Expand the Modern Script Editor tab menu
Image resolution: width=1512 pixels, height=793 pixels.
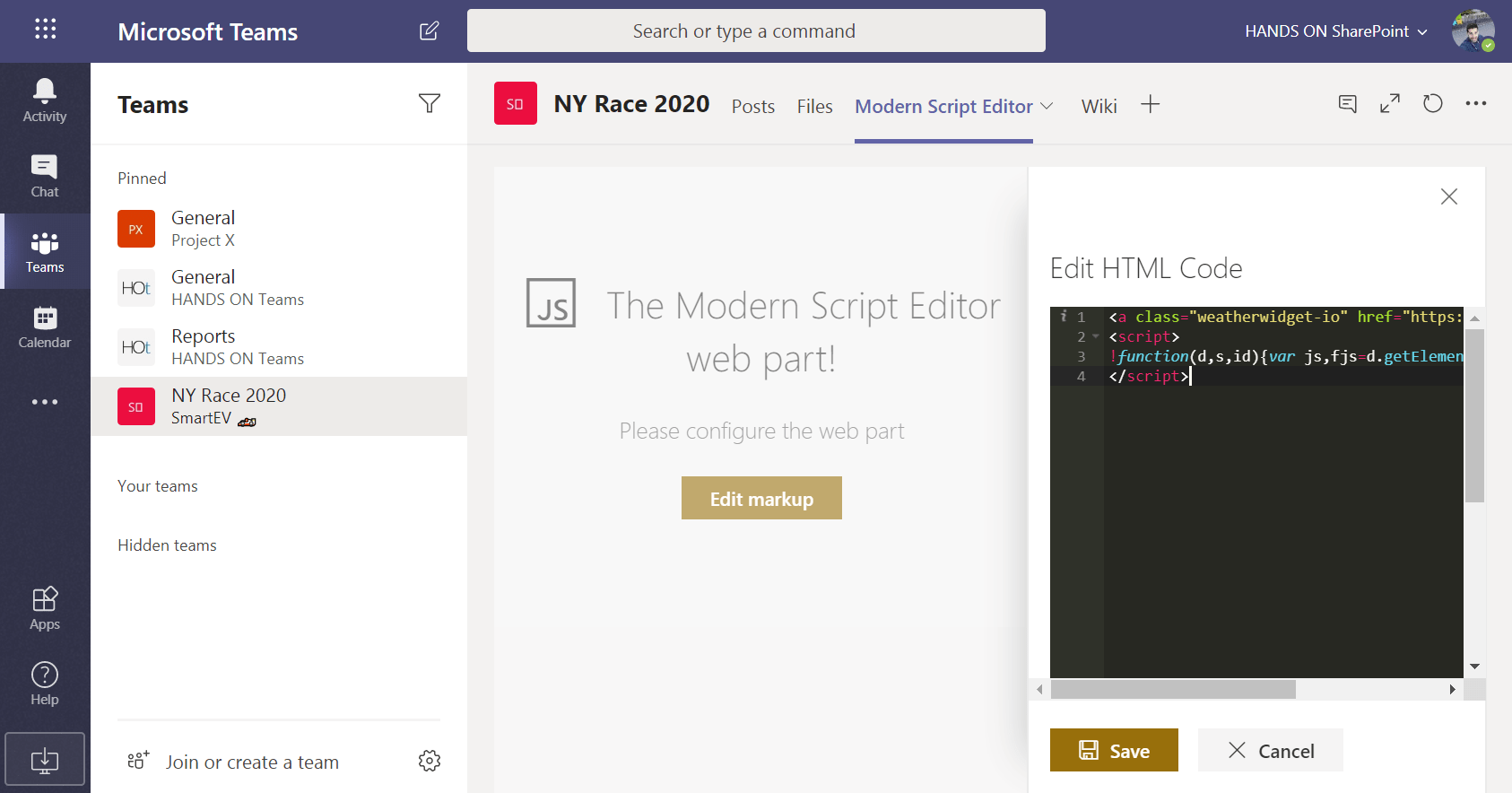tap(1047, 106)
